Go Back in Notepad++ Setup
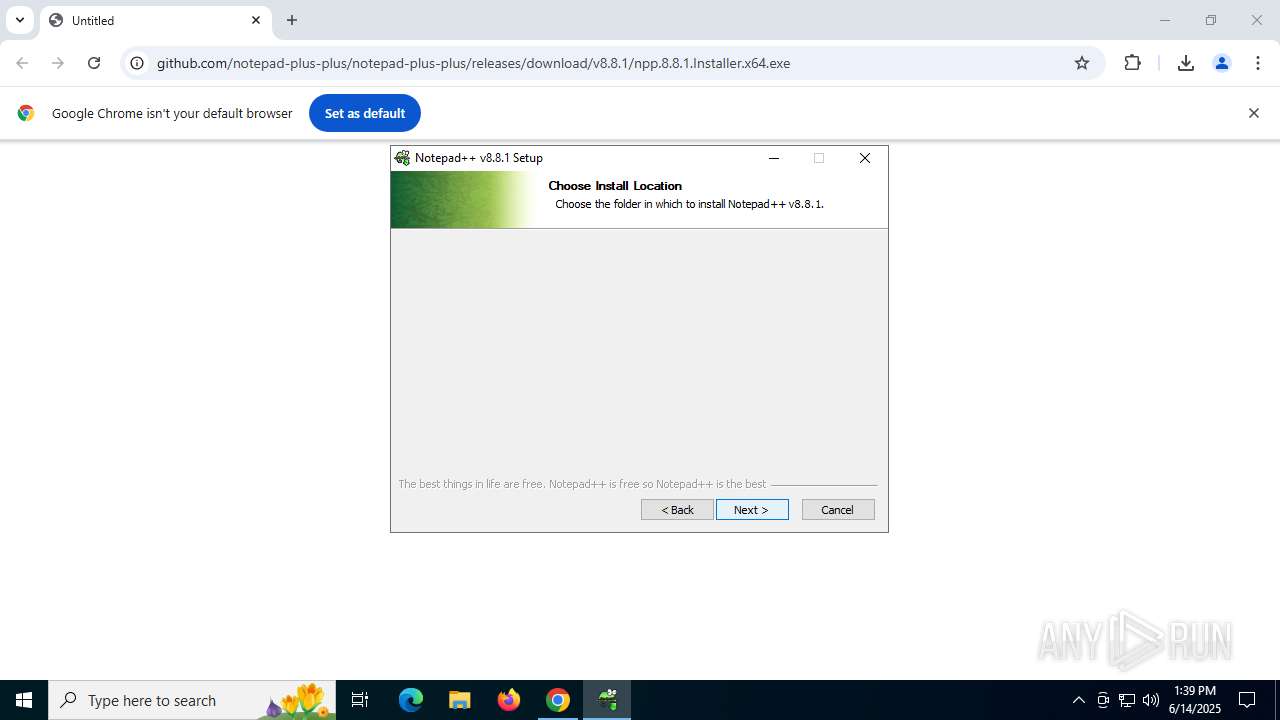 tap(677, 510)
